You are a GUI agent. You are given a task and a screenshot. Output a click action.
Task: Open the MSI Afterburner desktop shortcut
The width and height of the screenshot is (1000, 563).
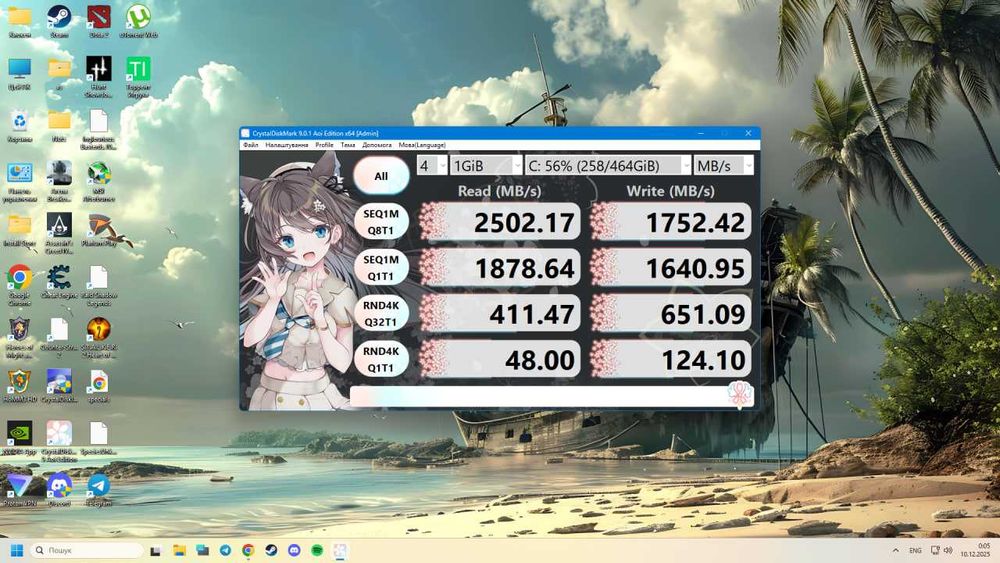[x=99, y=182]
